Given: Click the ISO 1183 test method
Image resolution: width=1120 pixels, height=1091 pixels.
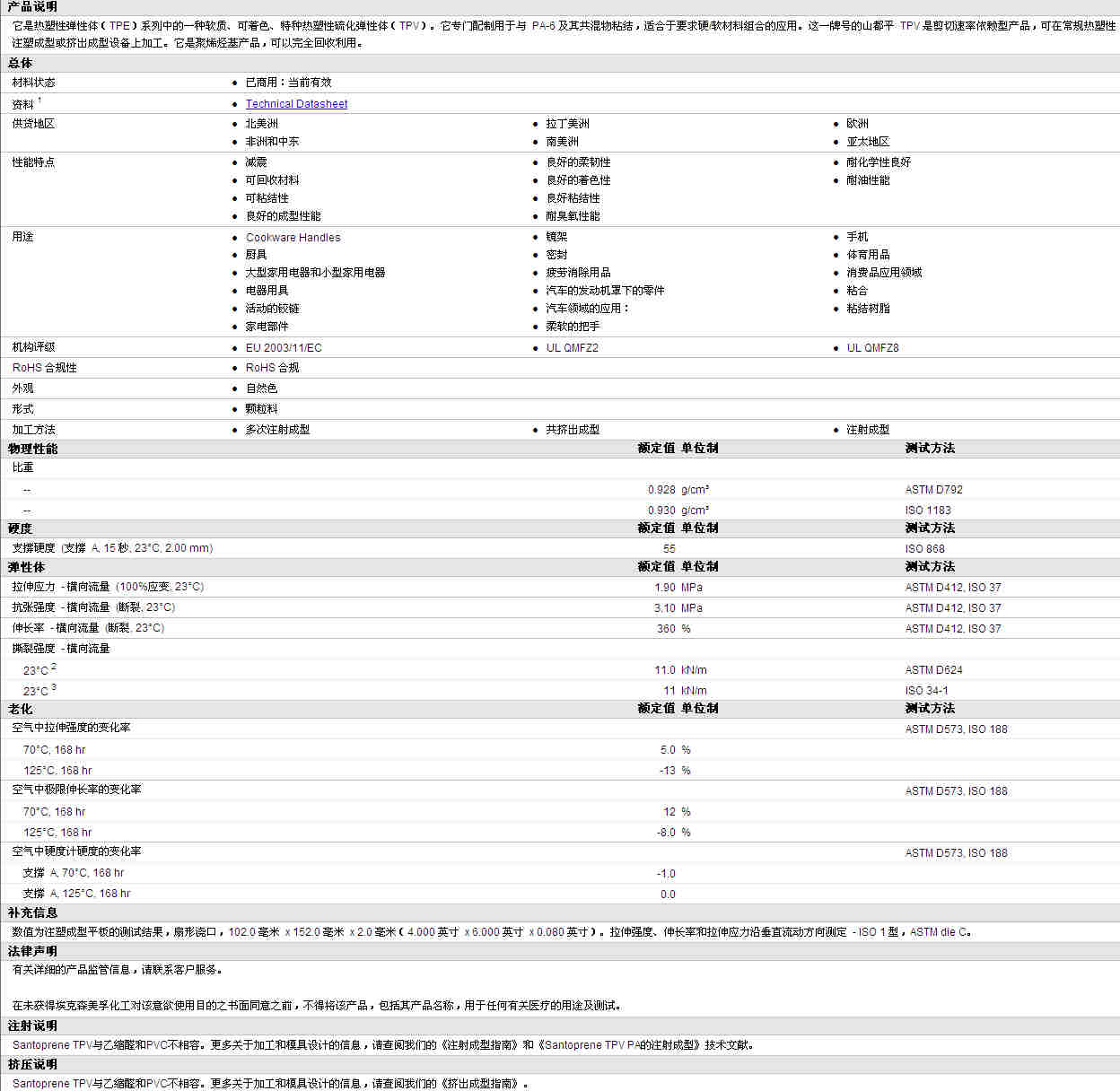Looking at the screenshot, I should click(928, 511).
